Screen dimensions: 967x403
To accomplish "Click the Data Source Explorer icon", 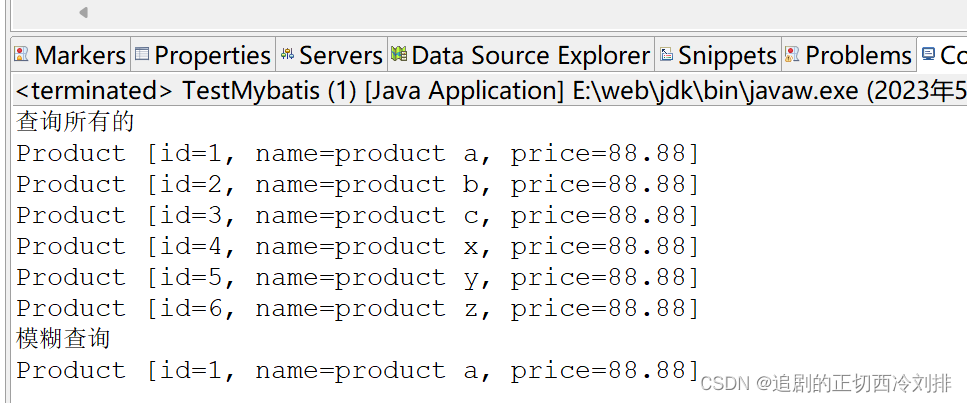I will (399, 54).
